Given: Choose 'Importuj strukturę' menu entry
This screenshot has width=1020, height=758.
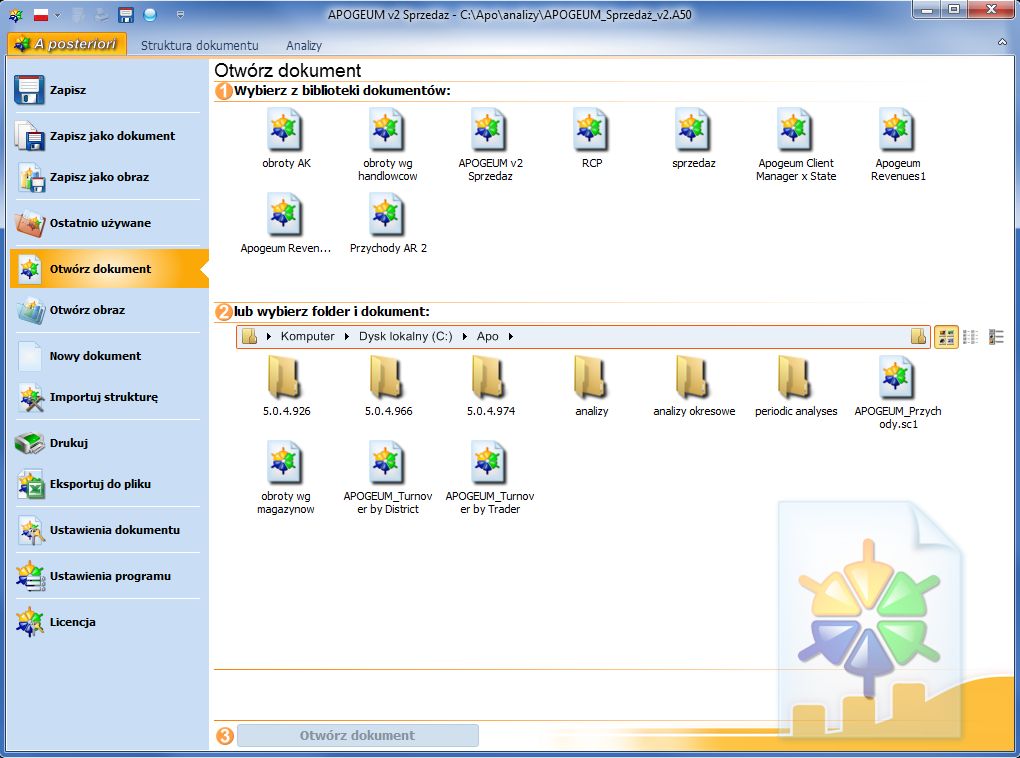Looking at the screenshot, I should click(x=108, y=397).
